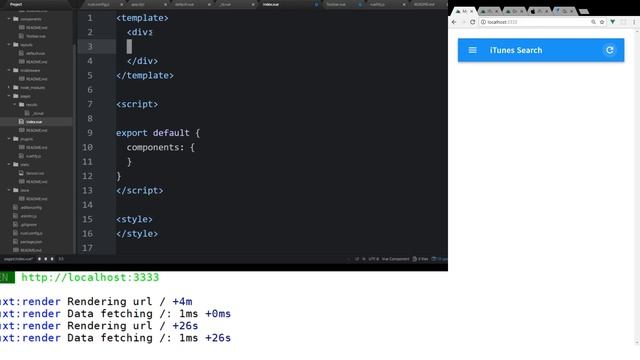The width and height of the screenshot is (640, 360).
Task: Reload the localhost page in Chrome
Action: coord(473,22)
